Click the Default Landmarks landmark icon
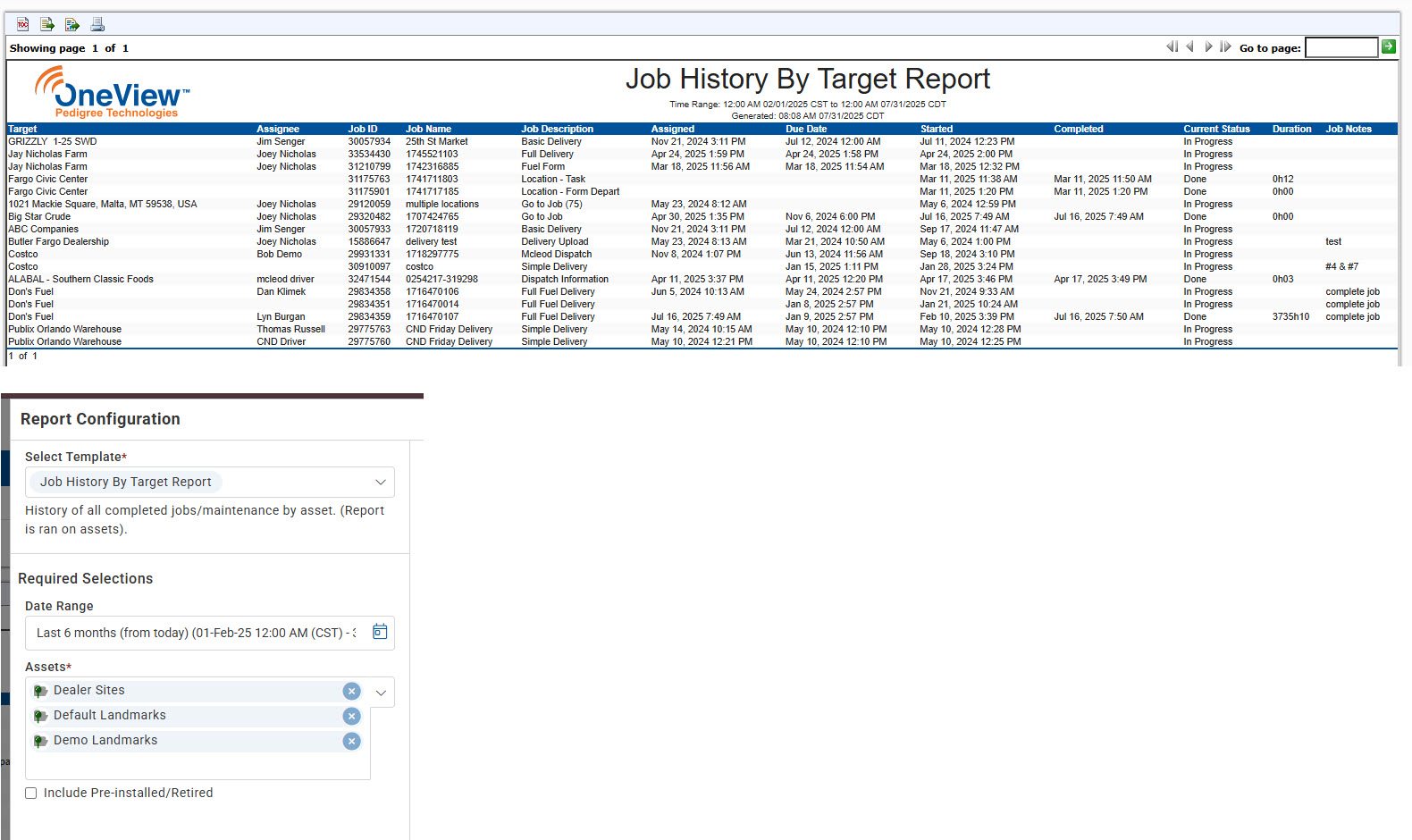 tap(40, 716)
